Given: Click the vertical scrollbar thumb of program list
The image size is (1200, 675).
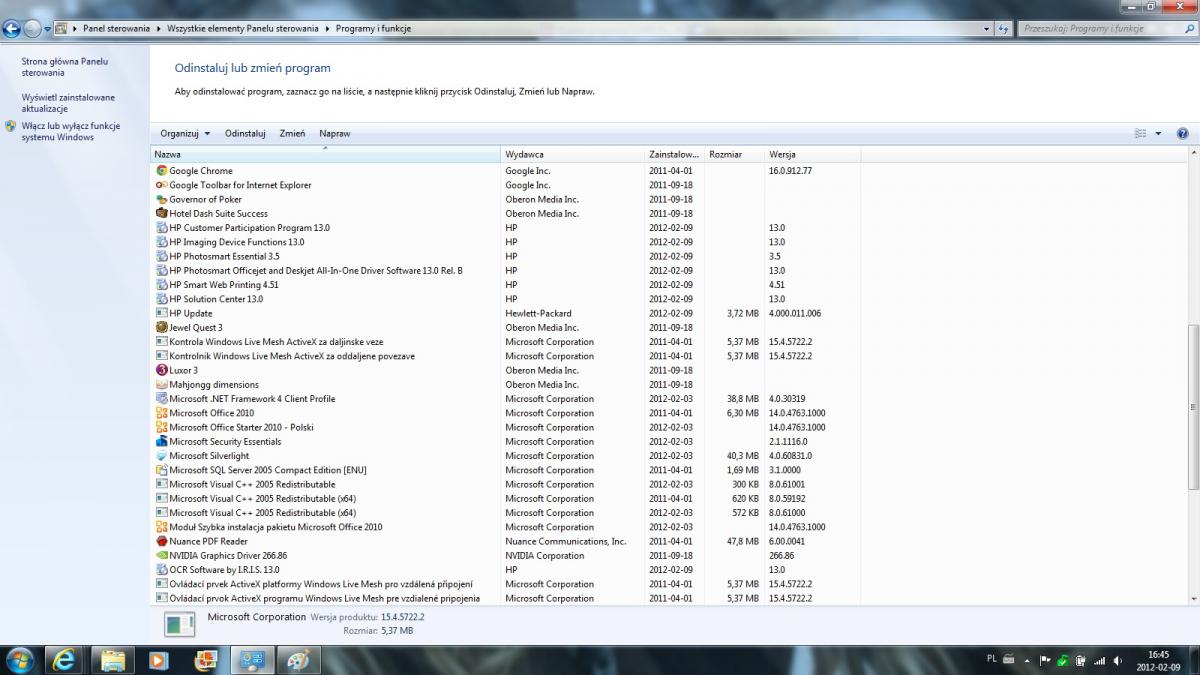Looking at the screenshot, I should [1192, 408].
